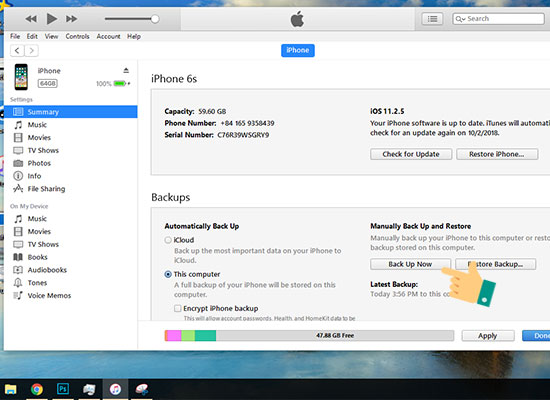
Task: Eject the iPhone using the eject icon
Action: click(126, 71)
